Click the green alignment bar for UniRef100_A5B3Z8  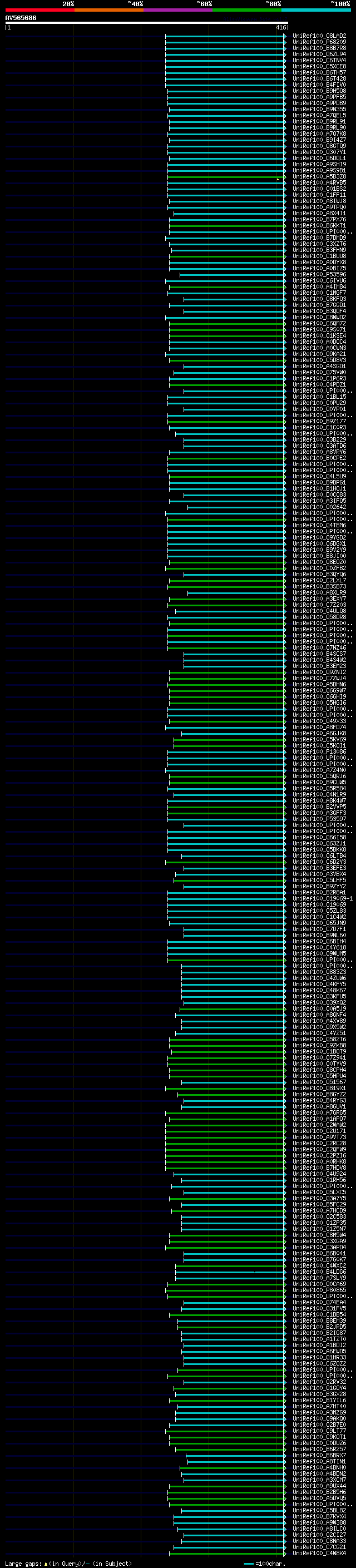[226, 176]
